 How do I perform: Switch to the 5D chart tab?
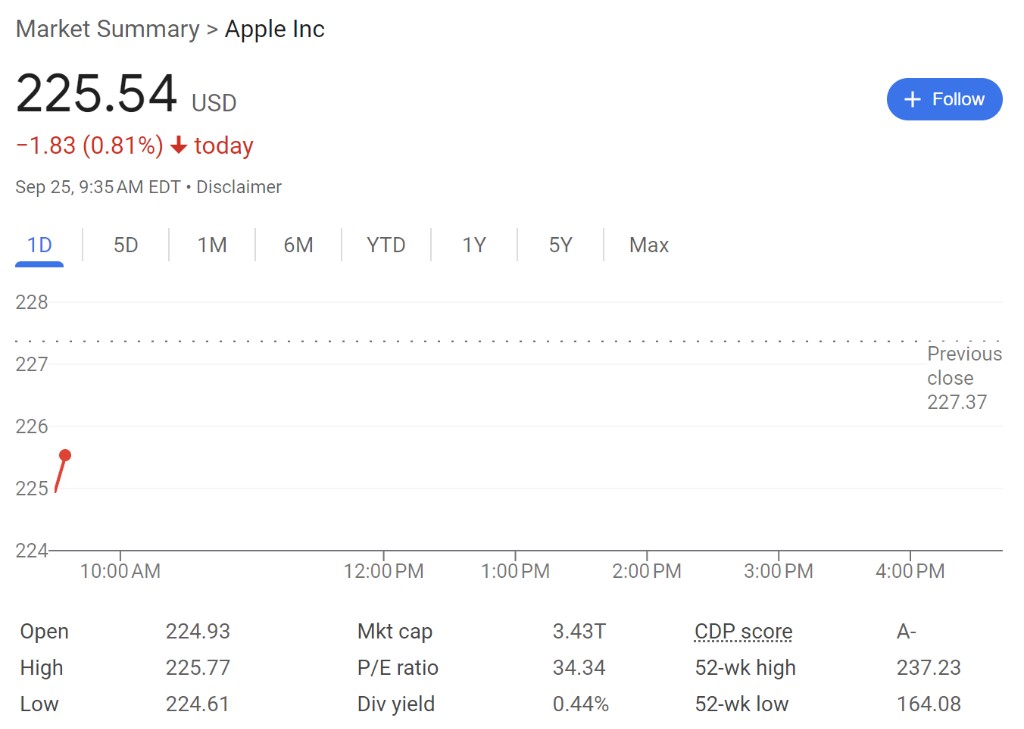point(126,245)
